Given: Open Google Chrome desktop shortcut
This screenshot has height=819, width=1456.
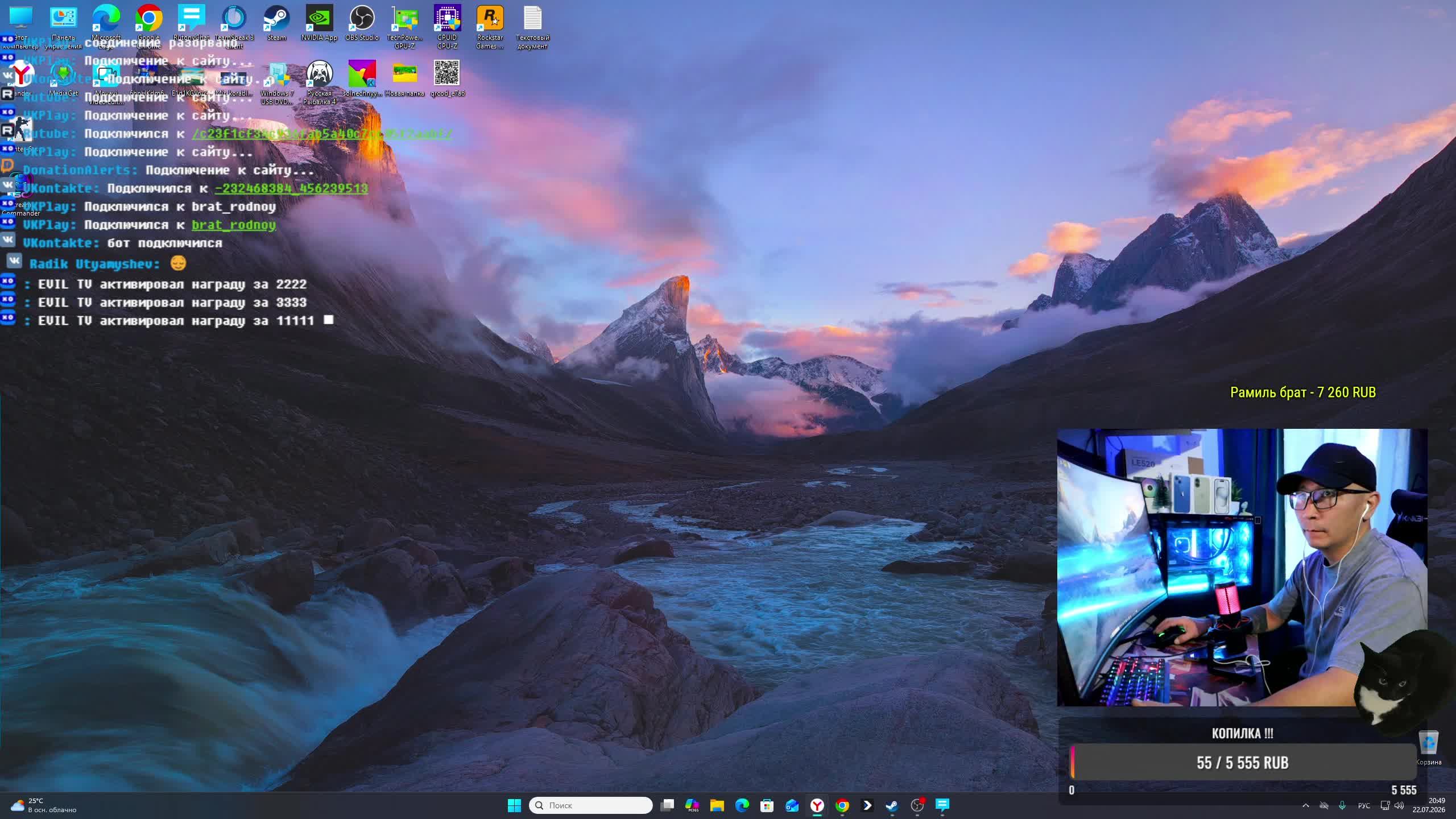Looking at the screenshot, I should [x=148, y=26].
